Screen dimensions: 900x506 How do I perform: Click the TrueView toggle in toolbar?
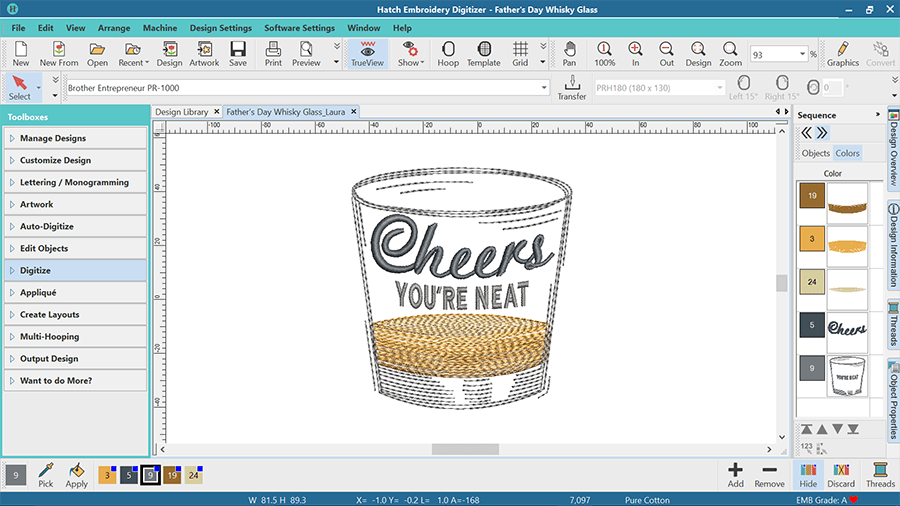[x=367, y=53]
